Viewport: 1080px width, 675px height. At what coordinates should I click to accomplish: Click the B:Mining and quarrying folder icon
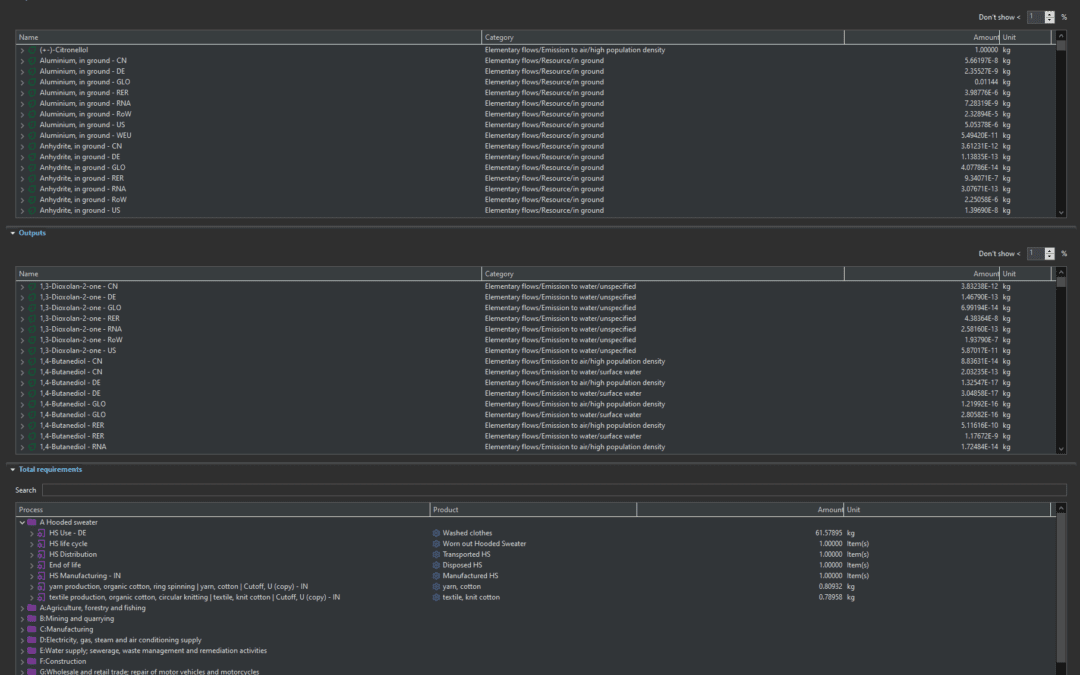[32, 618]
